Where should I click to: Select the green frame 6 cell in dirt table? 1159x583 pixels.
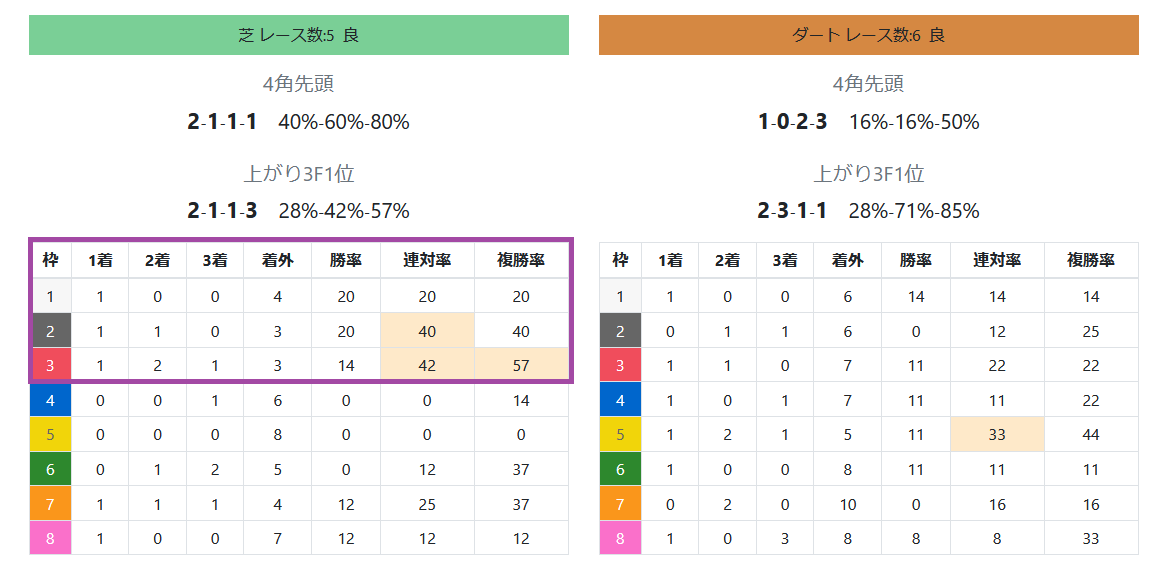(x=620, y=469)
